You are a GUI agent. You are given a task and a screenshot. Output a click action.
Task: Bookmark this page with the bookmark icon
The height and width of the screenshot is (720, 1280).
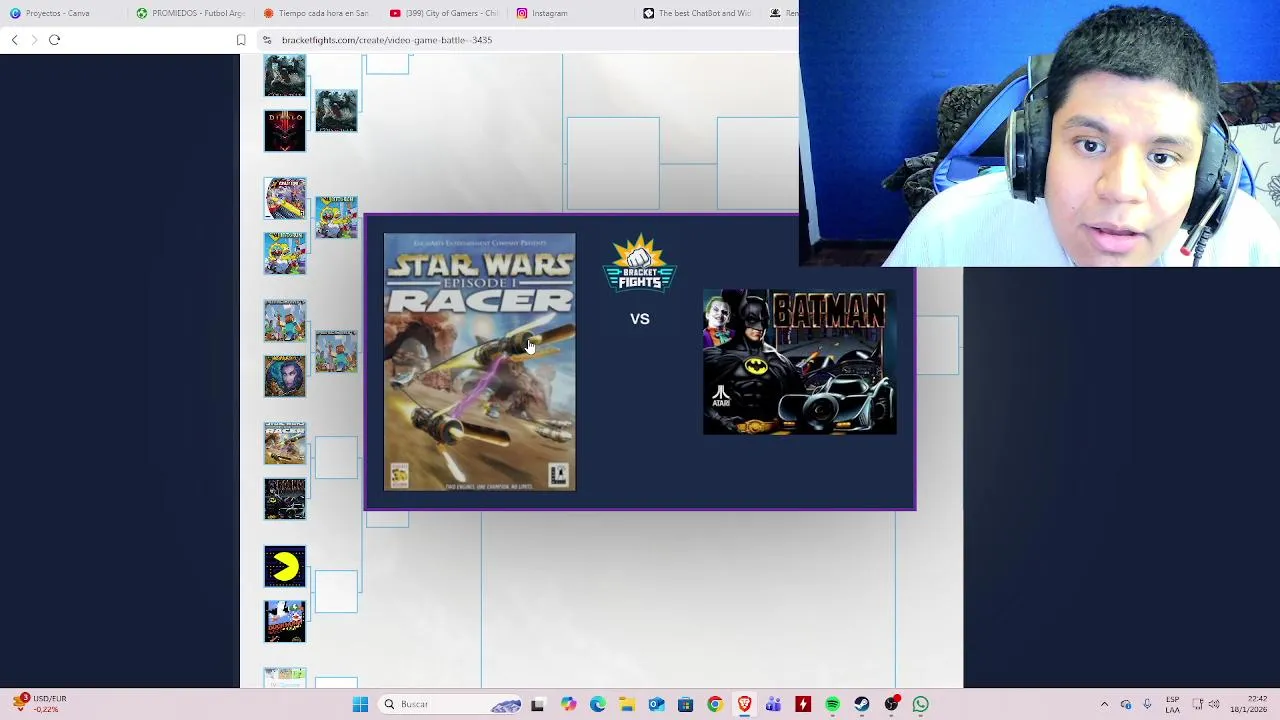(x=241, y=40)
